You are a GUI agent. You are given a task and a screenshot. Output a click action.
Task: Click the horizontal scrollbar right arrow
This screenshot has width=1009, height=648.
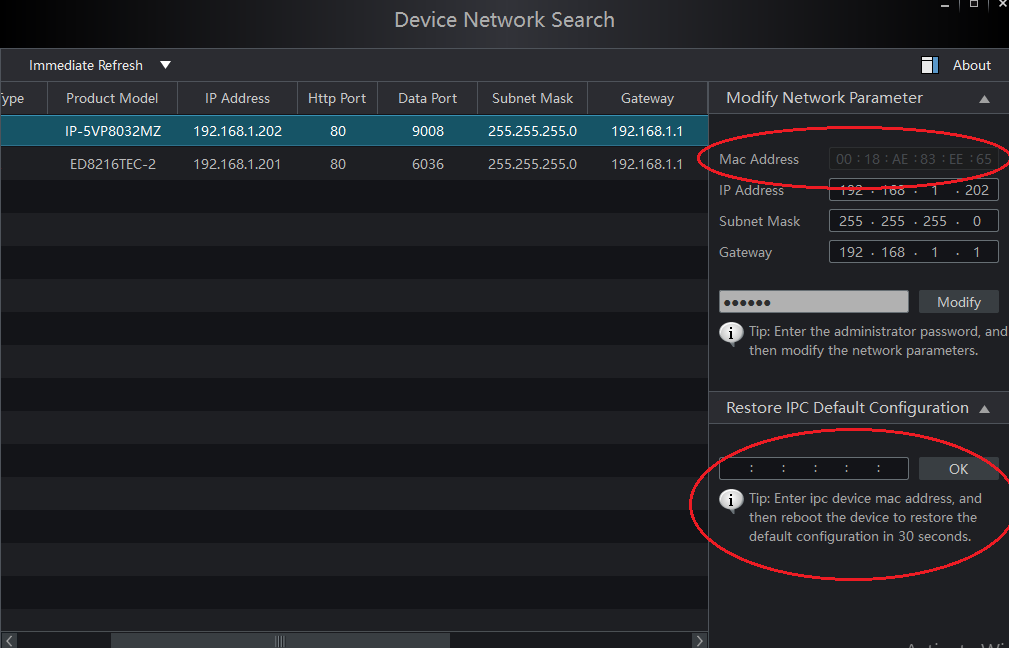coord(699,640)
